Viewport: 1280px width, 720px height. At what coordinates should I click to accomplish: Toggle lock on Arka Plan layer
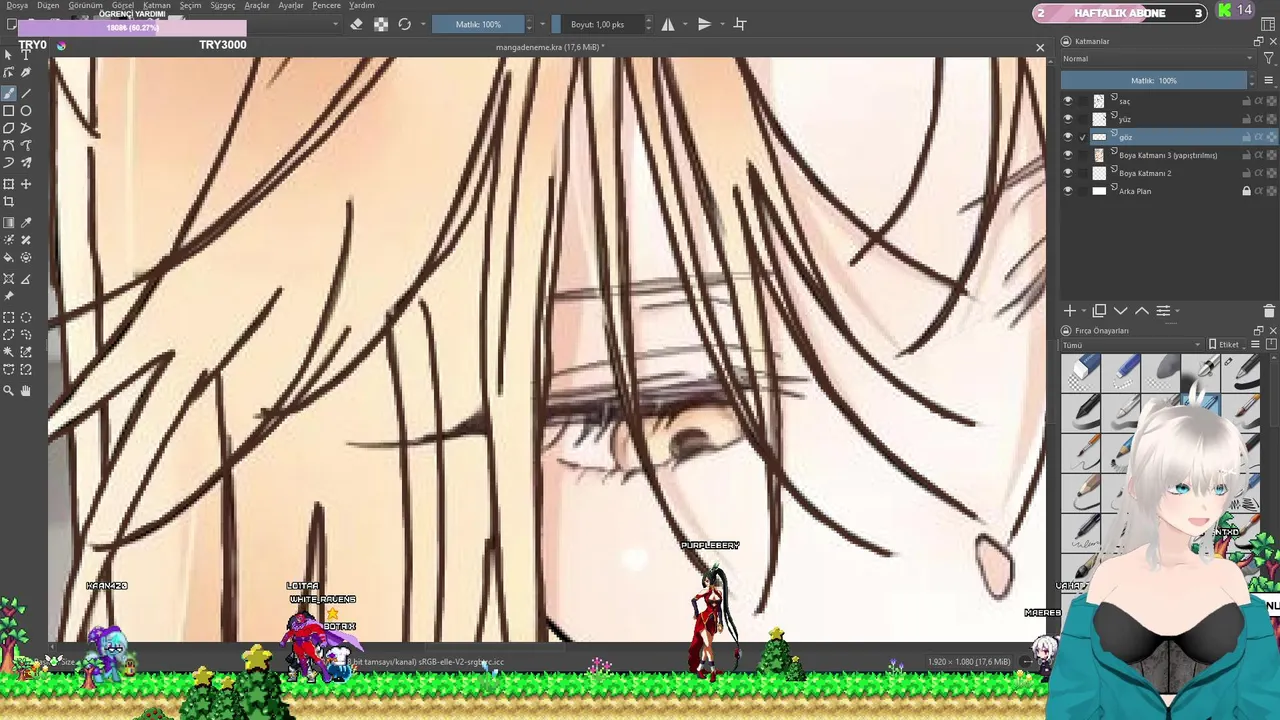[1246, 191]
